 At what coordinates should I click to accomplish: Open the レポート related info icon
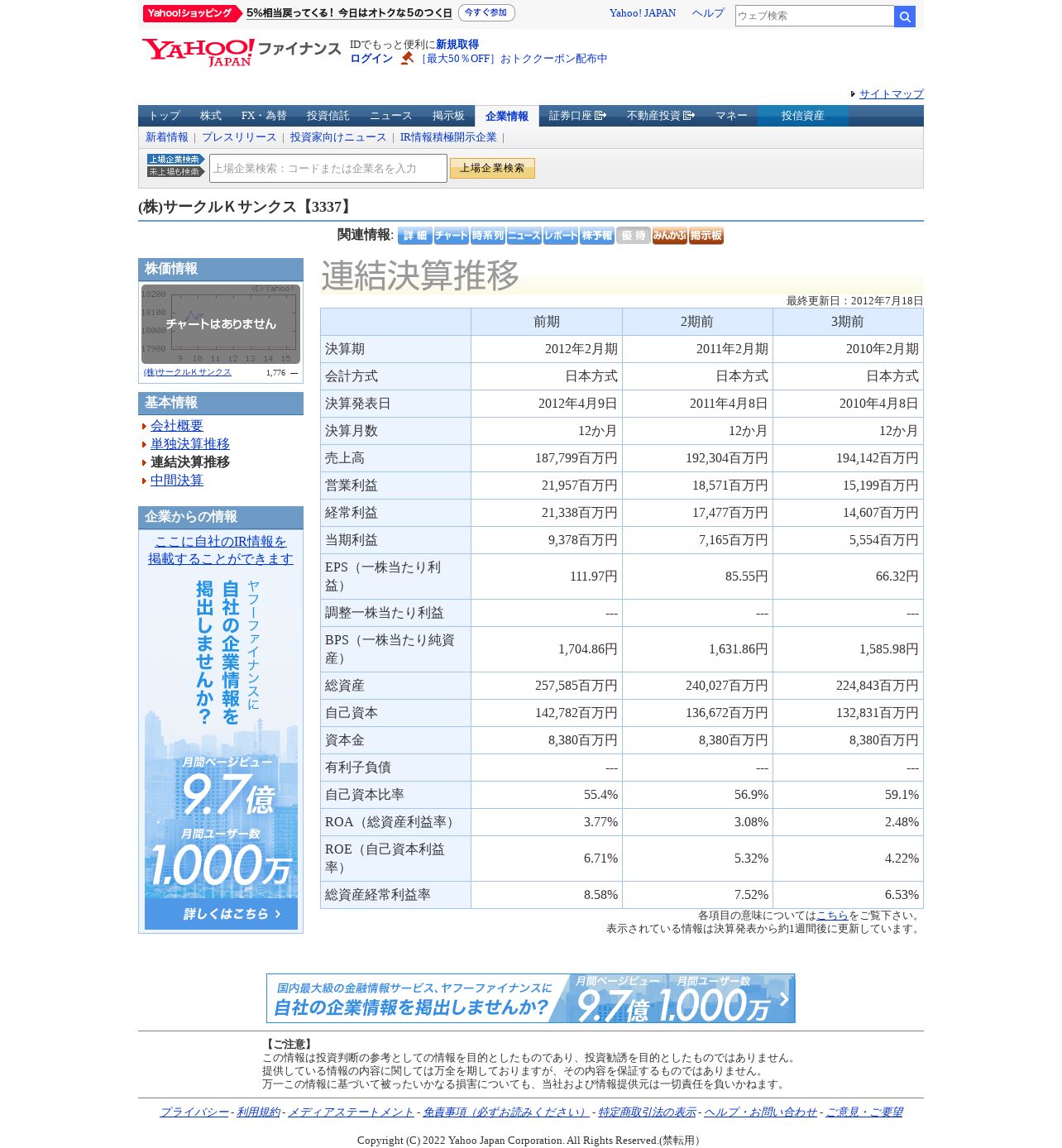[560, 236]
